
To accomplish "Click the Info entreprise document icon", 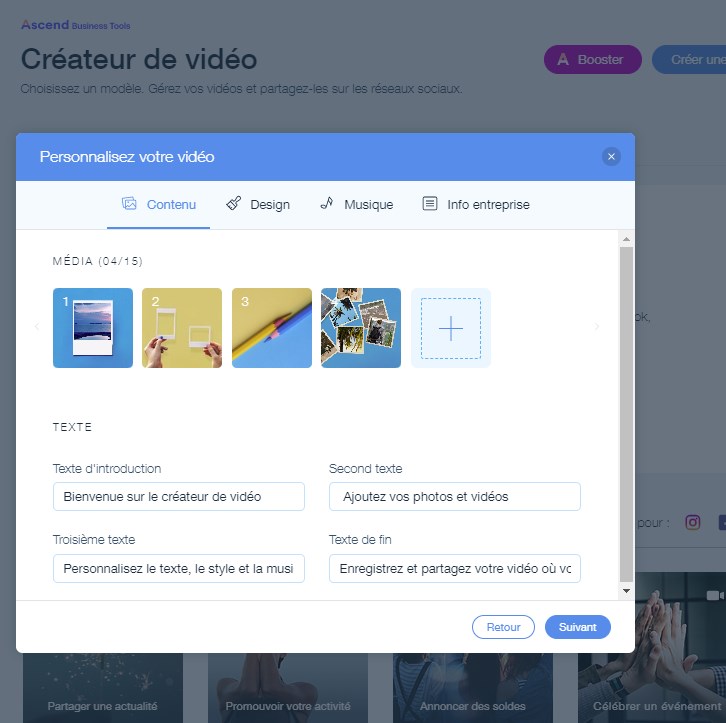I will click(x=430, y=203).
